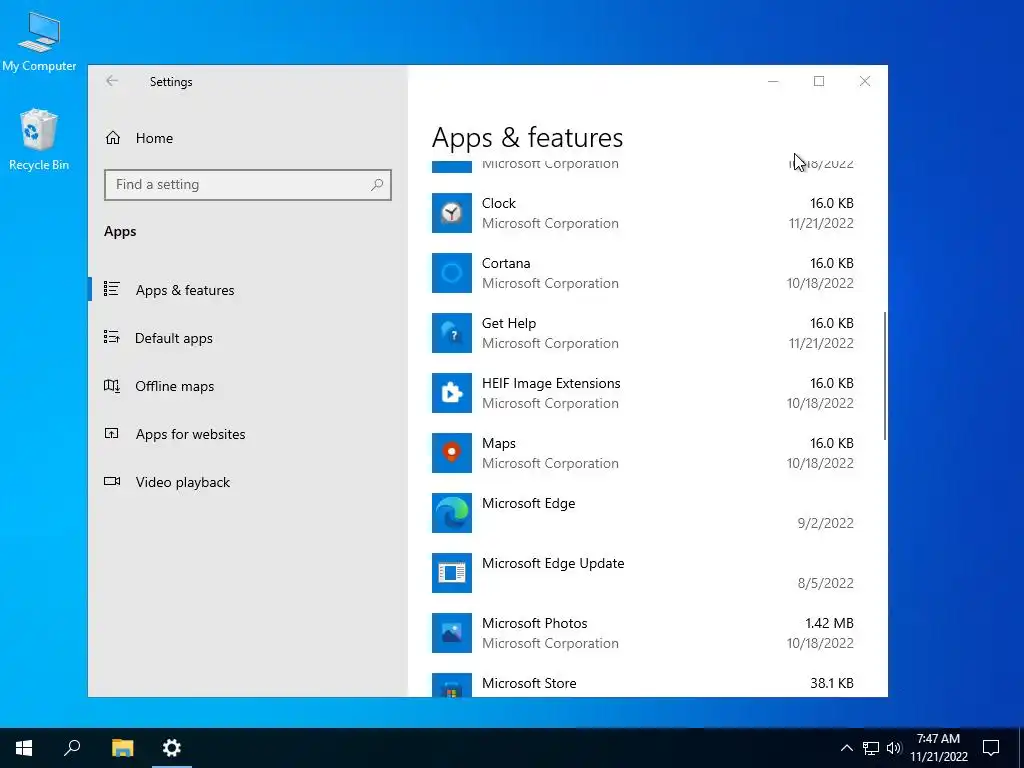
Task: Select the Cortana entry name
Action: click(x=506, y=263)
